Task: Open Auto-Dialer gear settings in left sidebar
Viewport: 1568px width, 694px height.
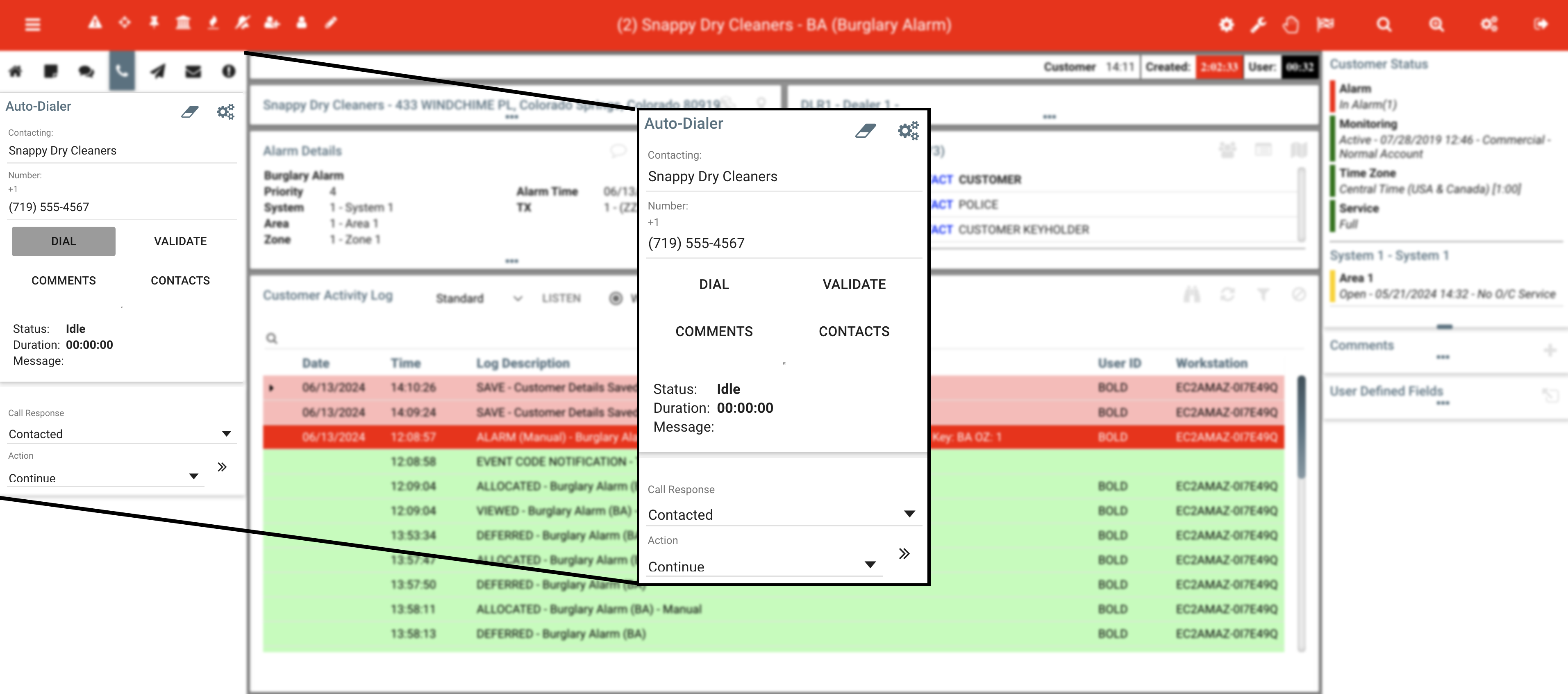Action: [225, 111]
